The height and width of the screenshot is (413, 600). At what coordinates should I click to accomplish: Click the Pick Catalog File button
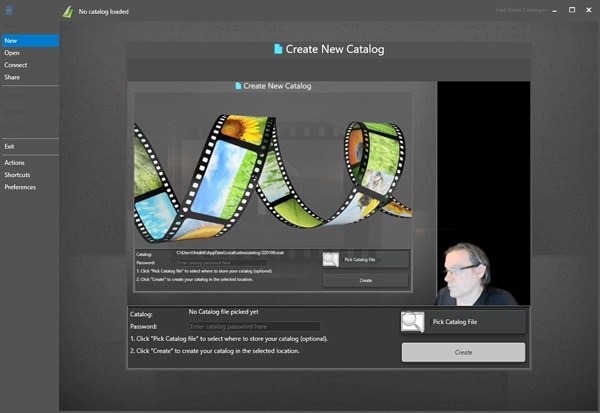463,322
